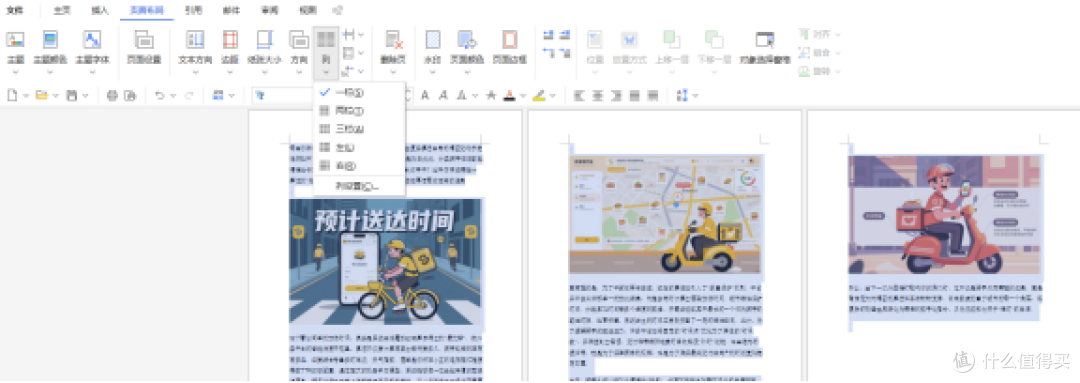The image size is (1080, 383).
Task: Expand the 边距 dropdown arrow
Action: click(230, 72)
